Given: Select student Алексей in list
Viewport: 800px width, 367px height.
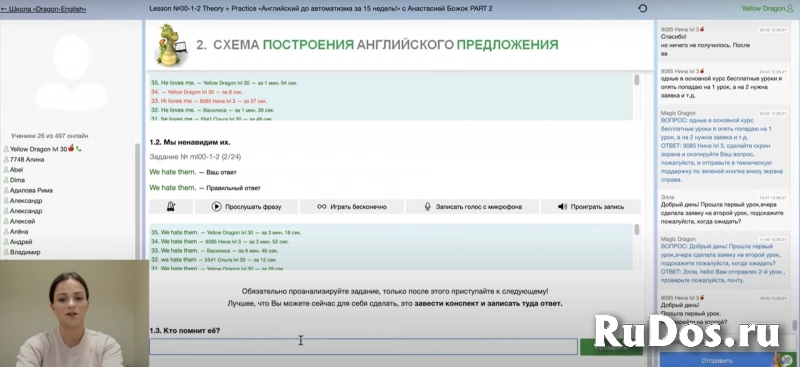Looking at the screenshot, I should pyautogui.click(x=22, y=221).
